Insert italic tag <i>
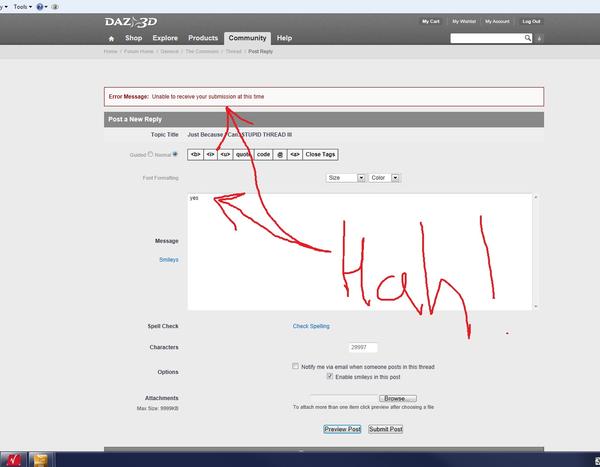 point(210,155)
